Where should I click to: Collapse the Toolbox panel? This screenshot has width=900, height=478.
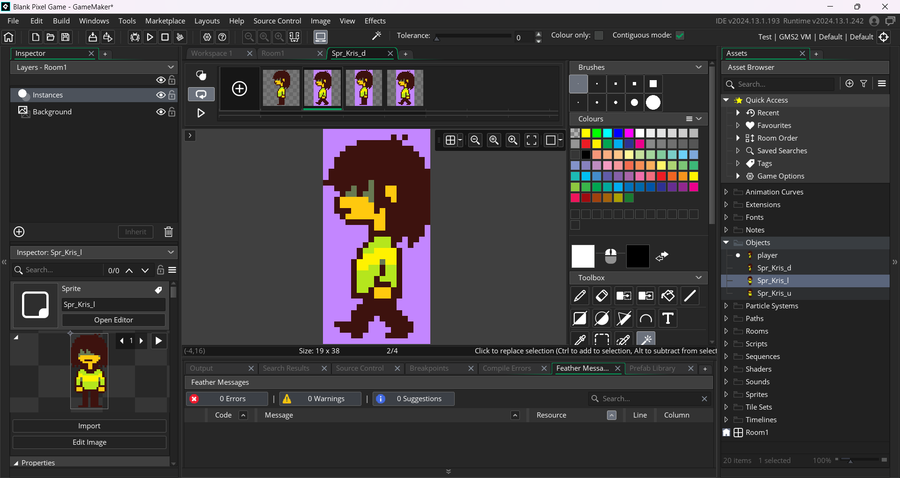[x=699, y=278]
